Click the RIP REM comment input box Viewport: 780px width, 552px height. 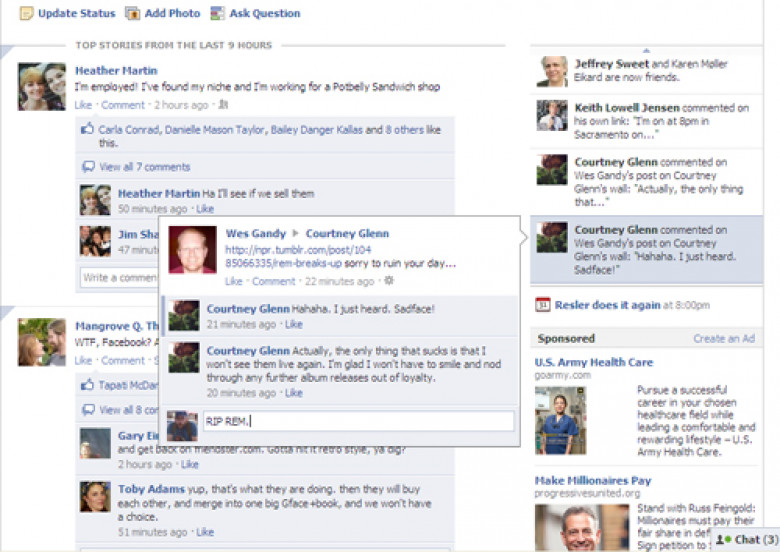[358, 421]
